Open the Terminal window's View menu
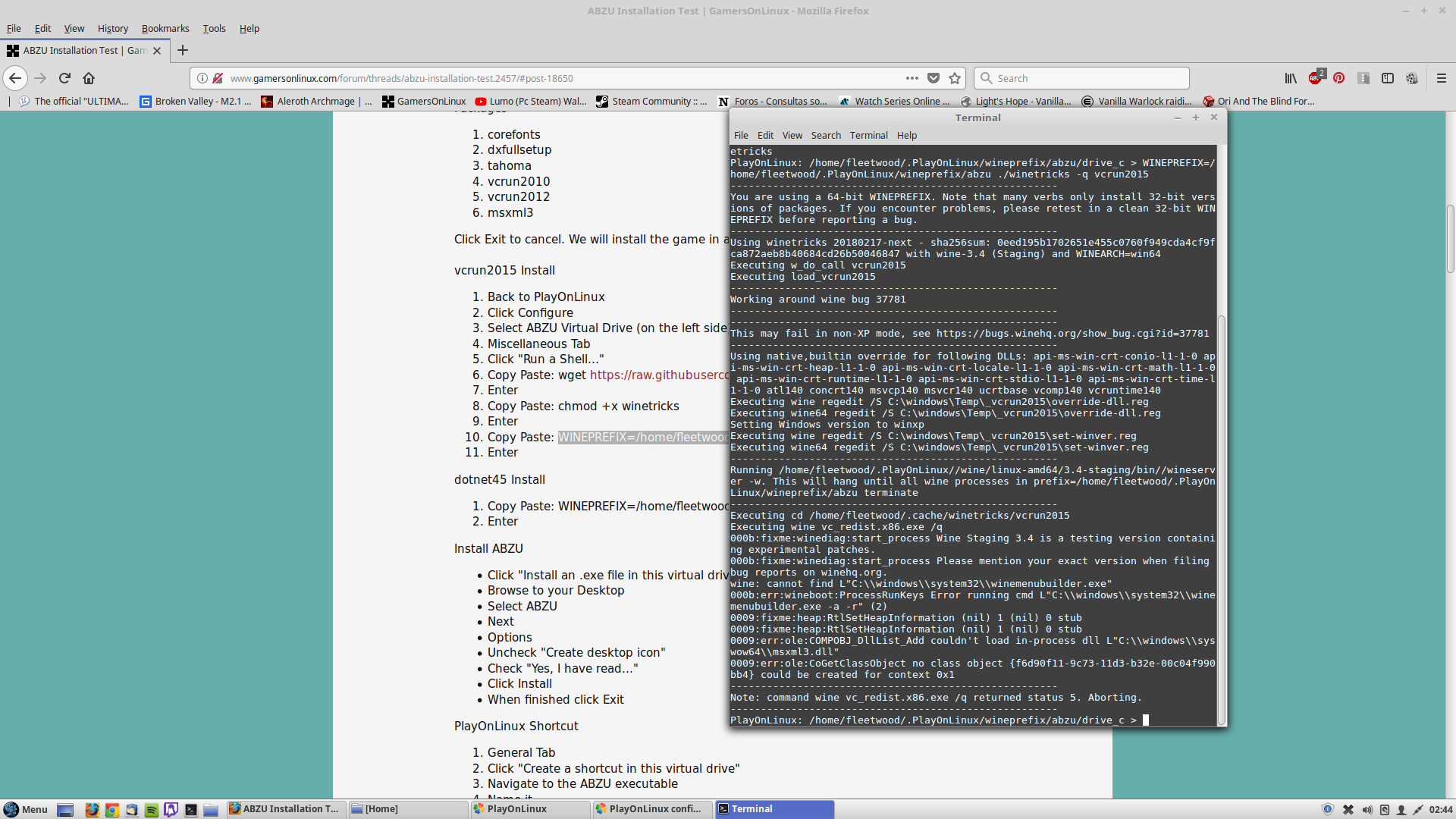Viewport: 1456px width, 819px height. pos(792,135)
